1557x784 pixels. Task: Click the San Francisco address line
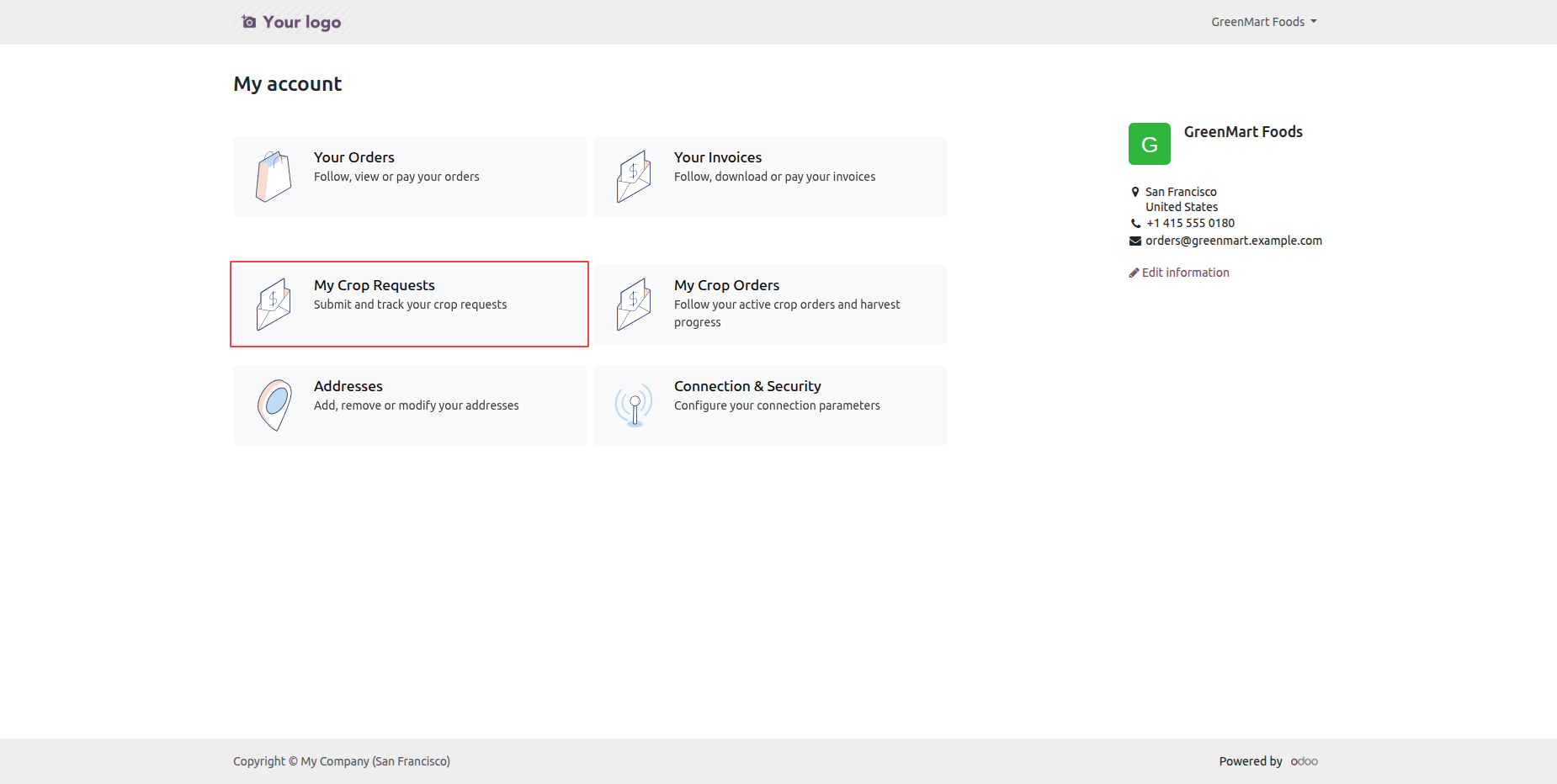pyautogui.click(x=1181, y=192)
